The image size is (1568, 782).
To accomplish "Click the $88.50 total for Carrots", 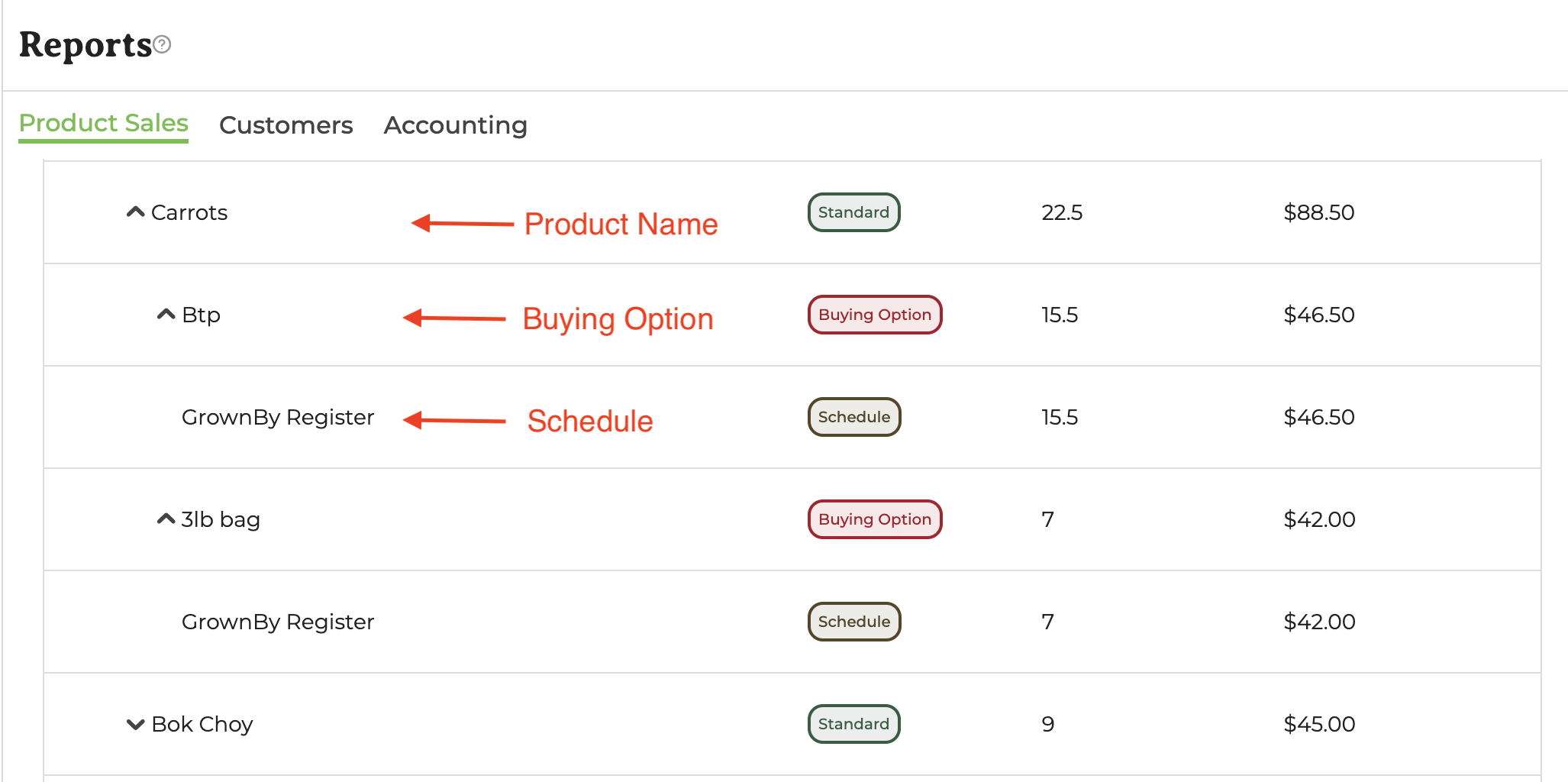I will click(1318, 212).
